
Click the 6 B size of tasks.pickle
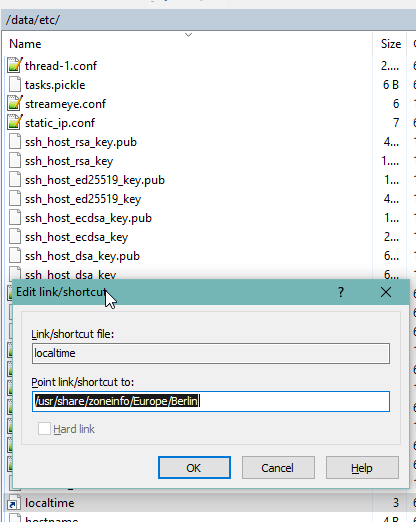(x=391, y=85)
